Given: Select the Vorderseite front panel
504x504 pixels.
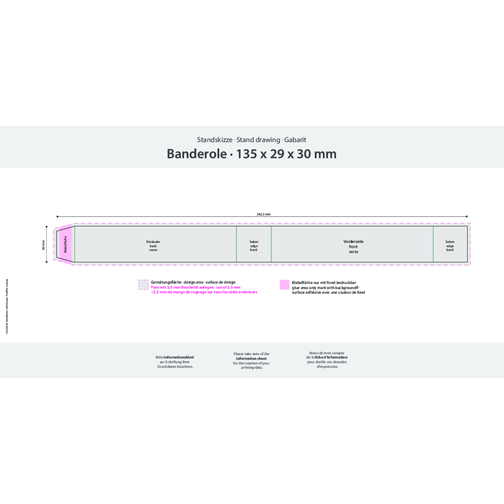Looking at the screenshot, I should coord(352,244).
